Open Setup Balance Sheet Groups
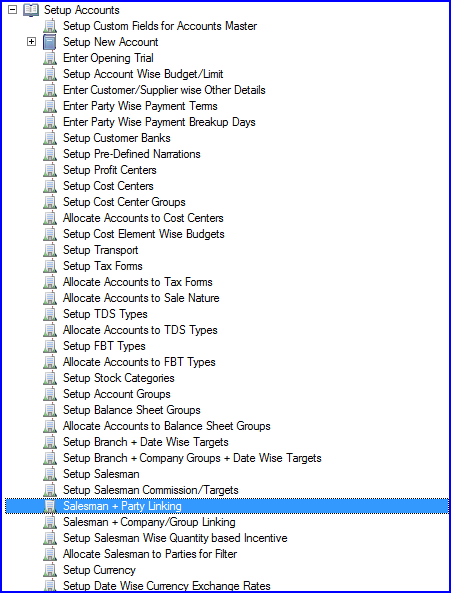The height and width of the screenshot is (593, 451). point(132,410)
